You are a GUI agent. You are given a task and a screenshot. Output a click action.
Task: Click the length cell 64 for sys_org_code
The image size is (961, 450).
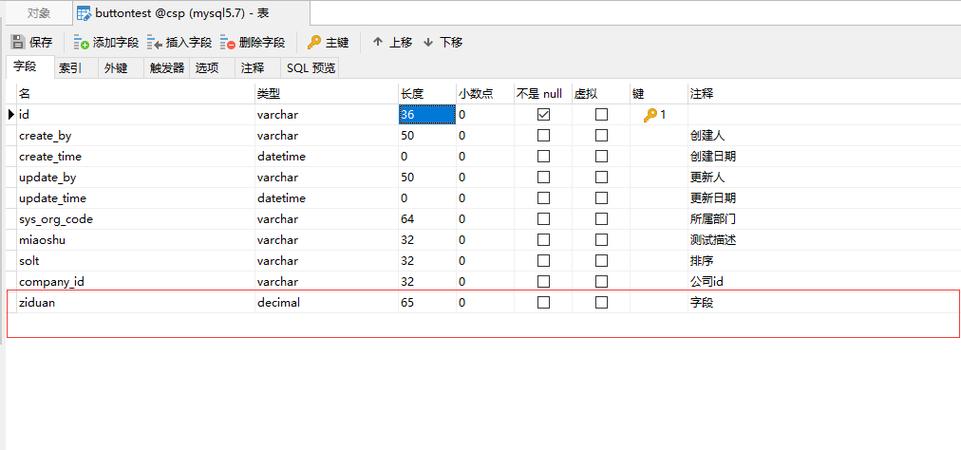427,219
